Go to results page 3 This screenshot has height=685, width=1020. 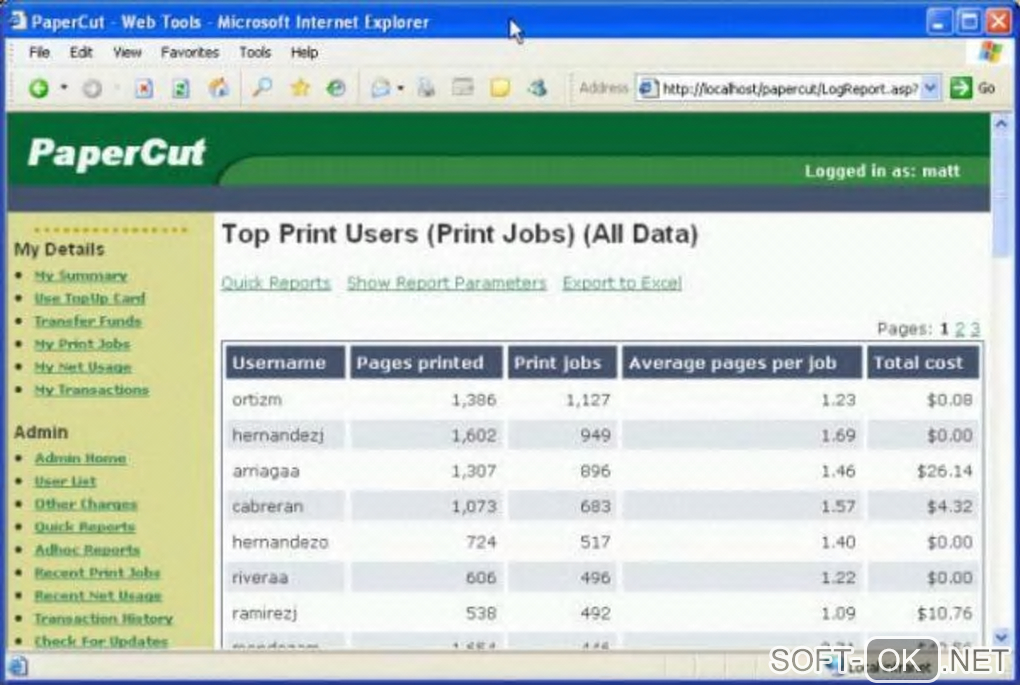point(974,329)
